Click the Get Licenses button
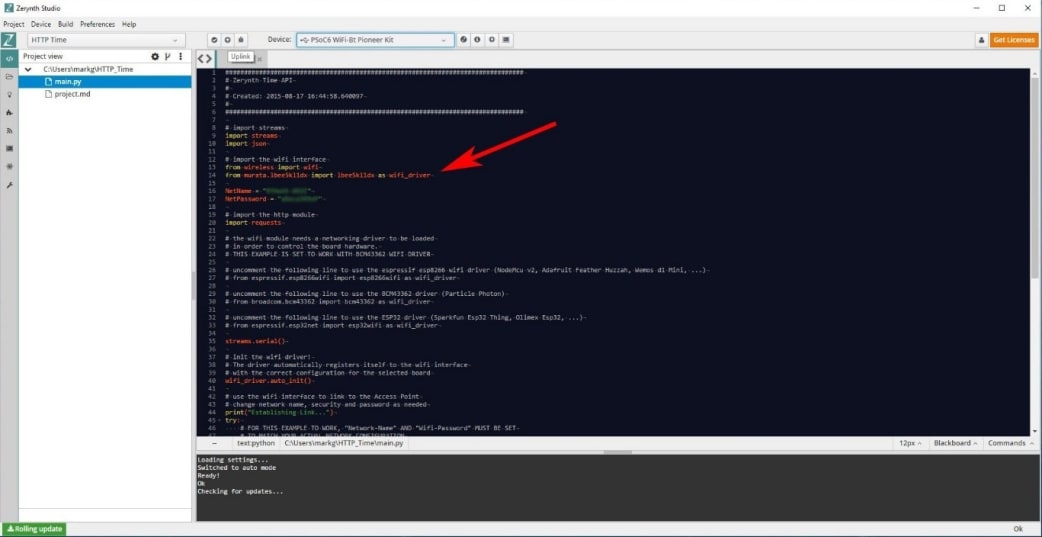The image size is (1042, 537). 1013,41
